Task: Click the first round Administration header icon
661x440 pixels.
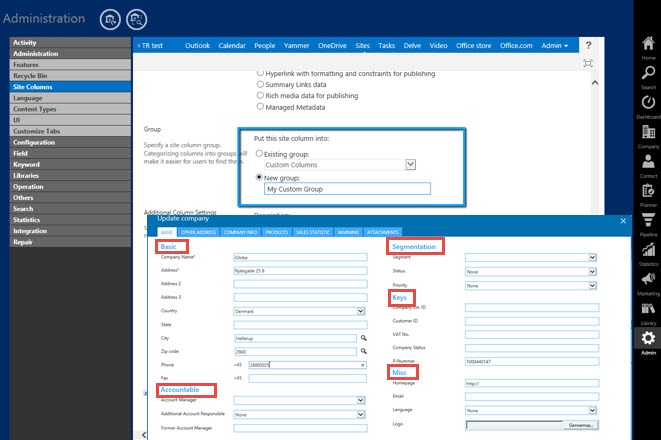Action: point(110,19)
